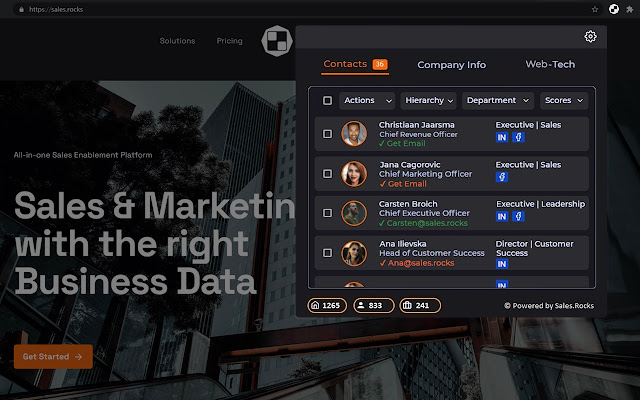Screen dimensions: 640x400
Task: Click Carsten@sales.rocks email address
Action: tap(423, 223)
